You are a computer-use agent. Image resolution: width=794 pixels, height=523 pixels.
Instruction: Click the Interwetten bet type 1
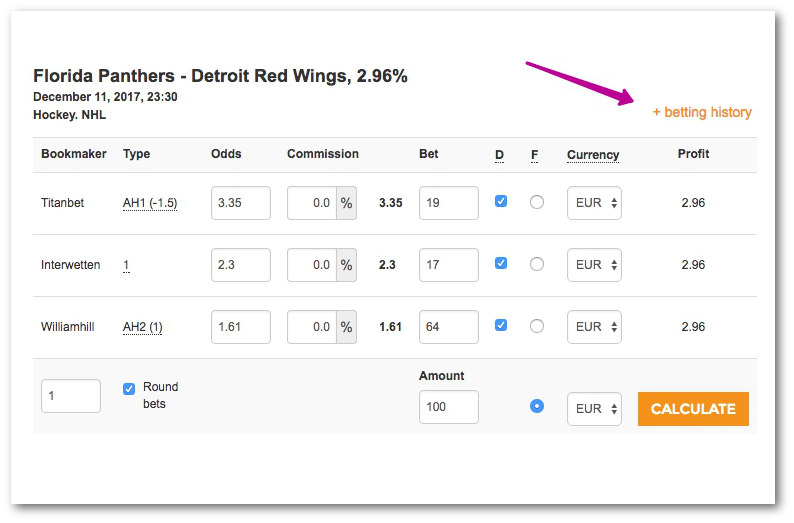pyautogui.click(x=126, y=265)
